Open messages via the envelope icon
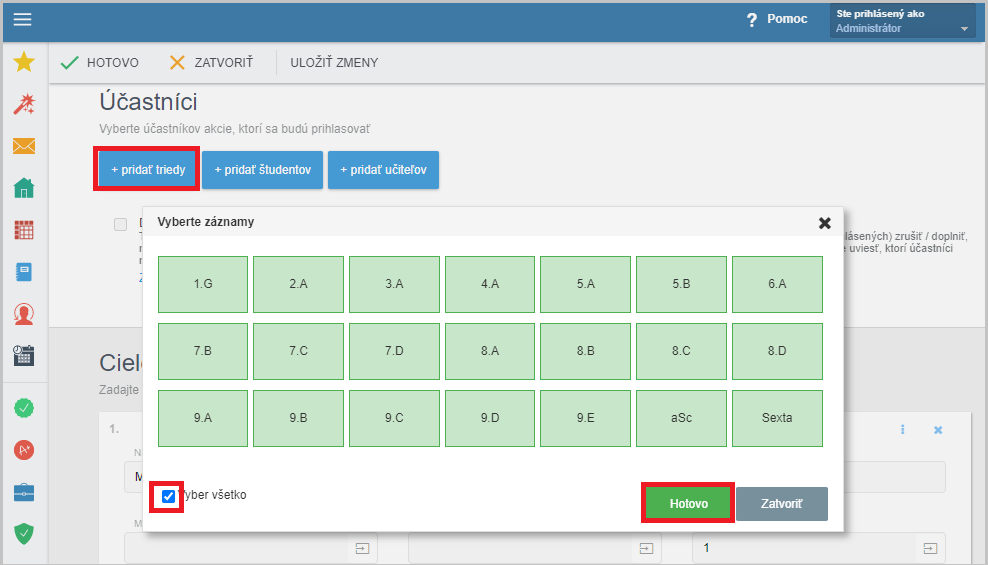 click(x=24, y=147)
